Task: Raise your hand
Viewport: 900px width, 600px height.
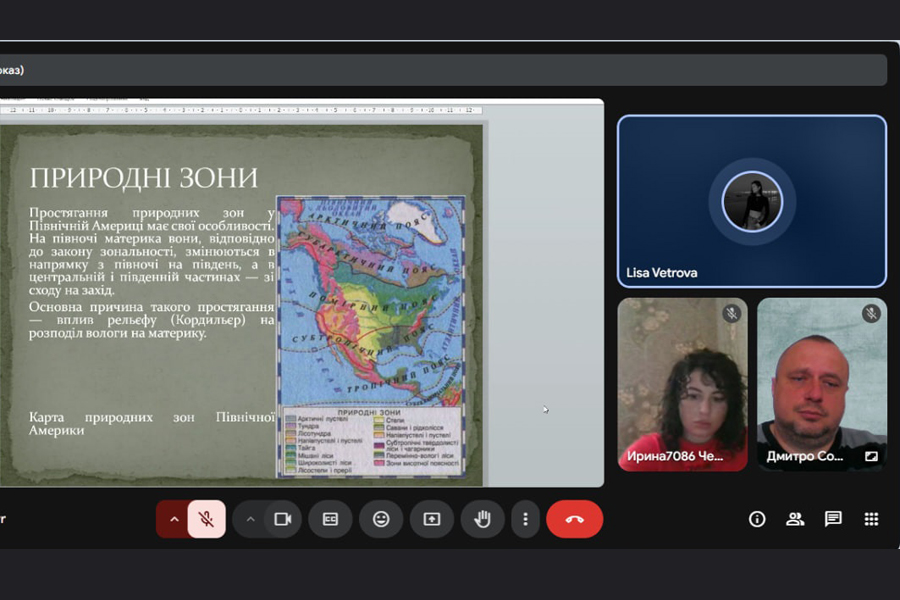Action: click(x=482, y=519)
